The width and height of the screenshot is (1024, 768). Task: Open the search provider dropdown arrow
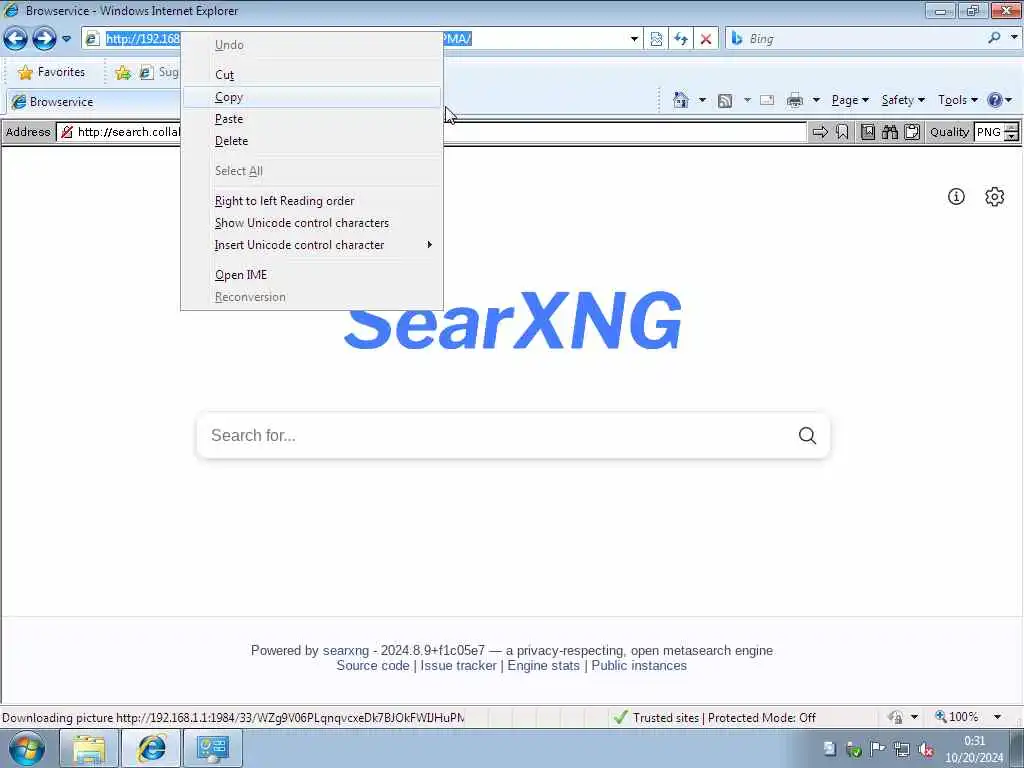tap(1014, 39)
